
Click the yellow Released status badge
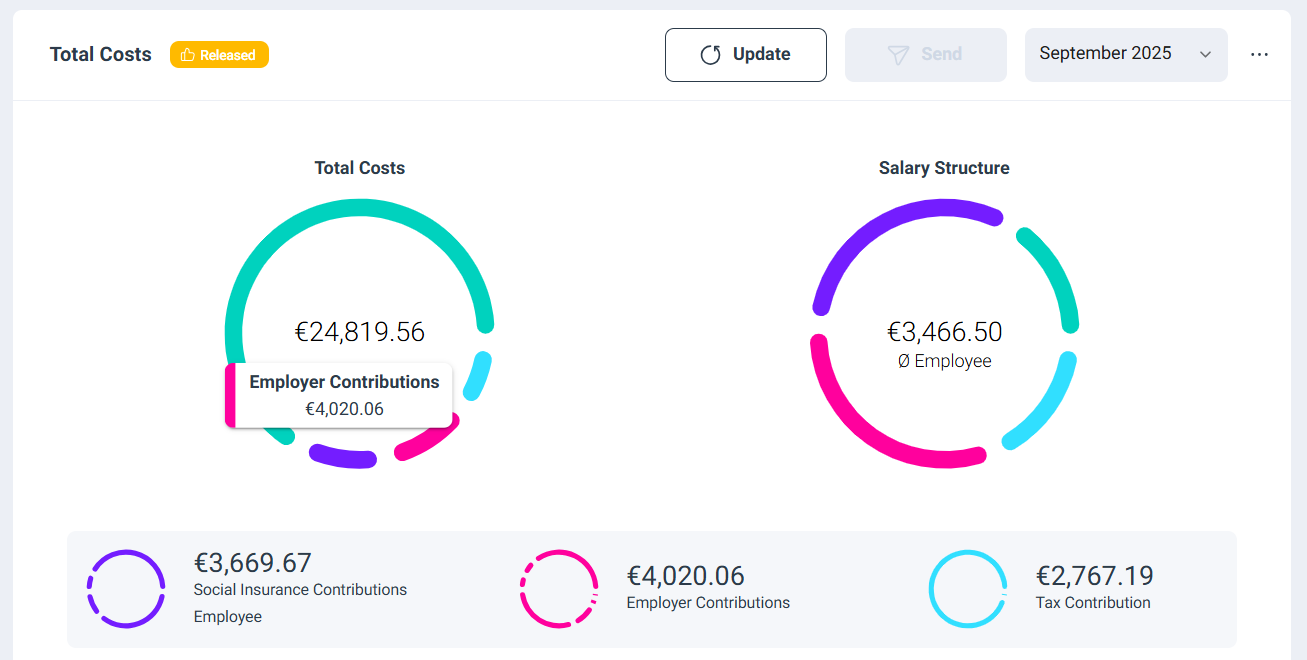click(219, 55)
